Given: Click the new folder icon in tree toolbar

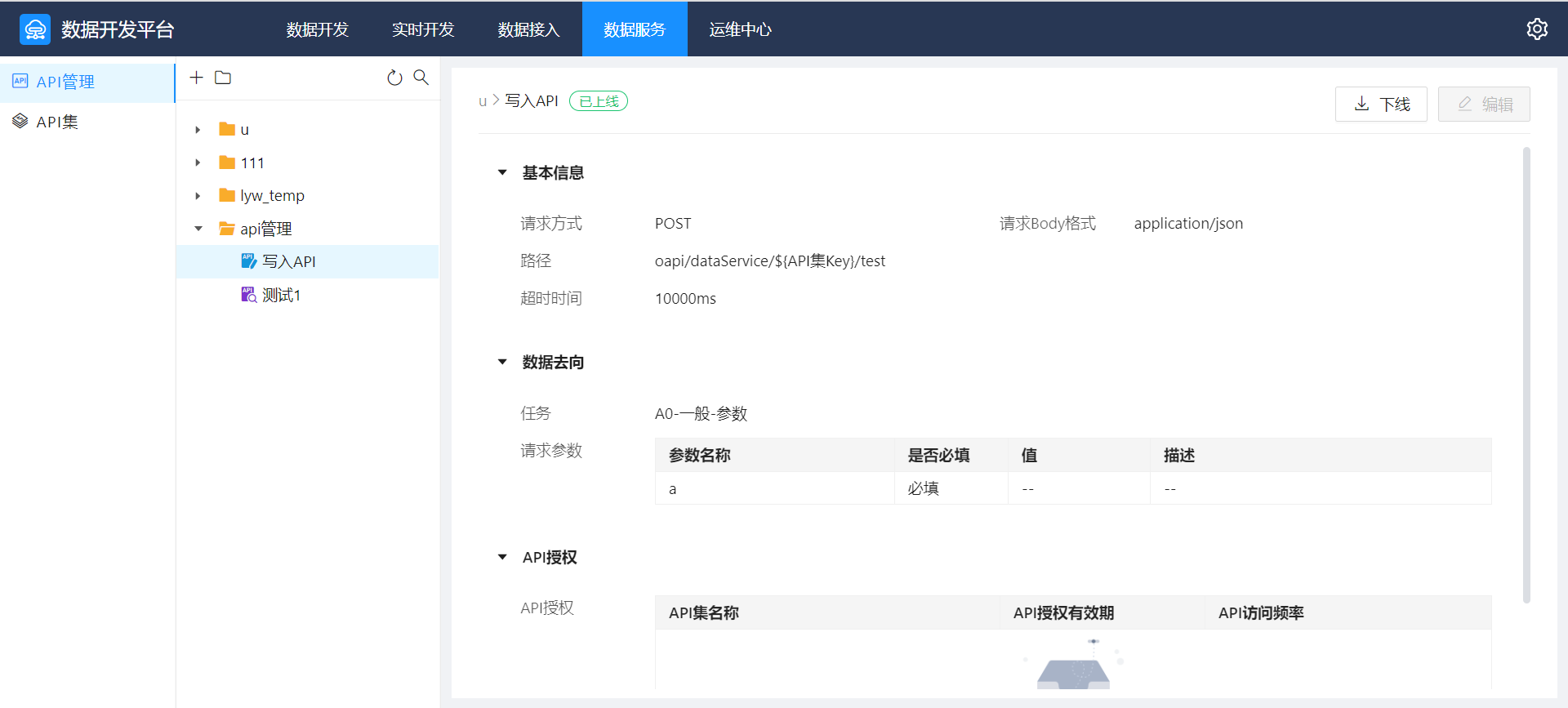Looking at the screenshot, I should [x=223, y=78].
